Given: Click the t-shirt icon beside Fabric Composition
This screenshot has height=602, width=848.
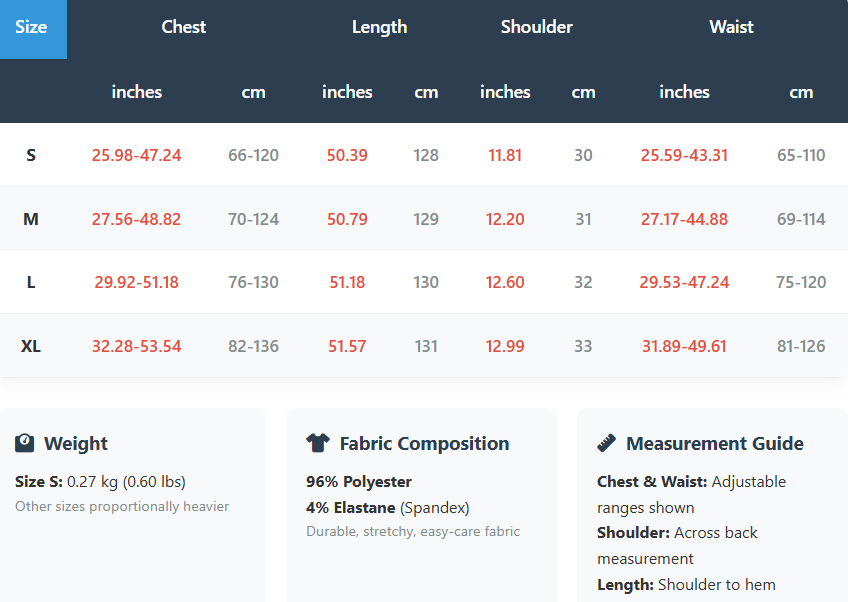Looking at the screenshot, I should (x=317, y=443).
